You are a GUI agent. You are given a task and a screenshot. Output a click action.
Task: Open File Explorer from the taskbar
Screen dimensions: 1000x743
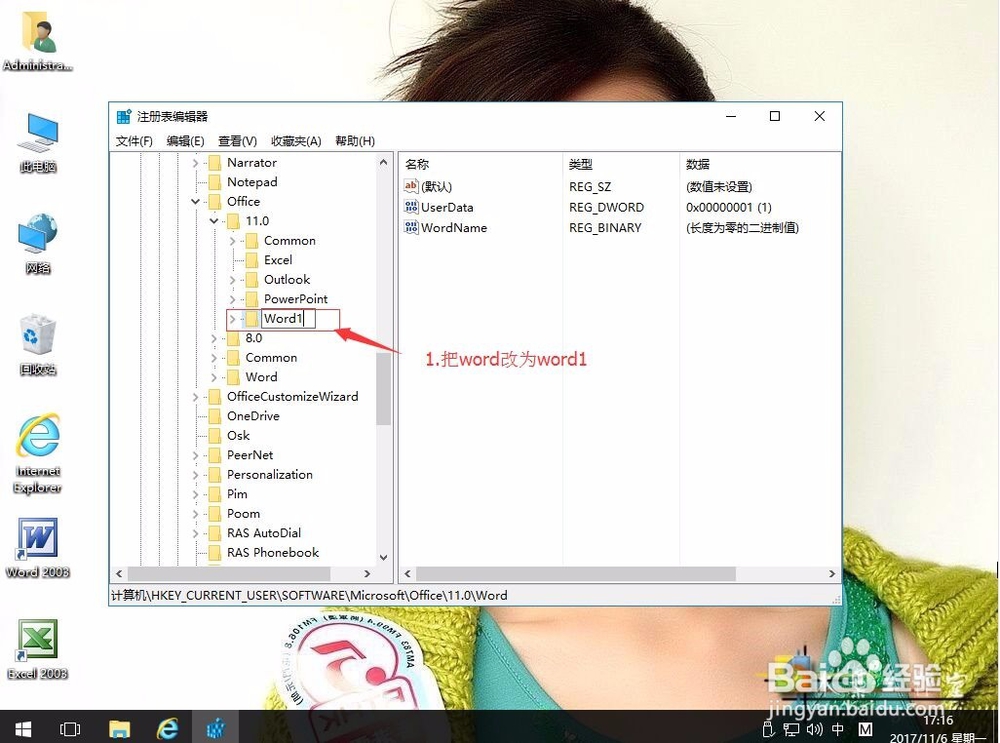tap(119, 728)
